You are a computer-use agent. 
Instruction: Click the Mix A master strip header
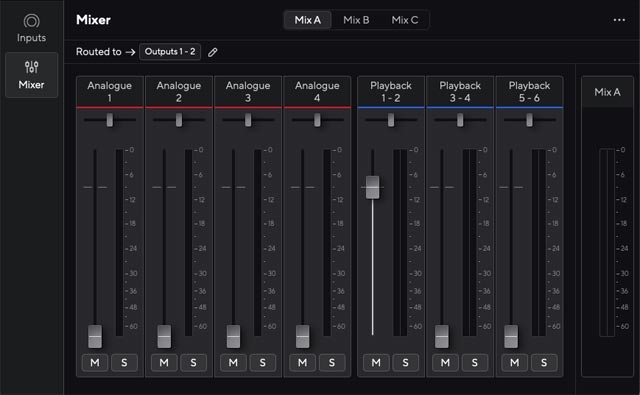607,92
